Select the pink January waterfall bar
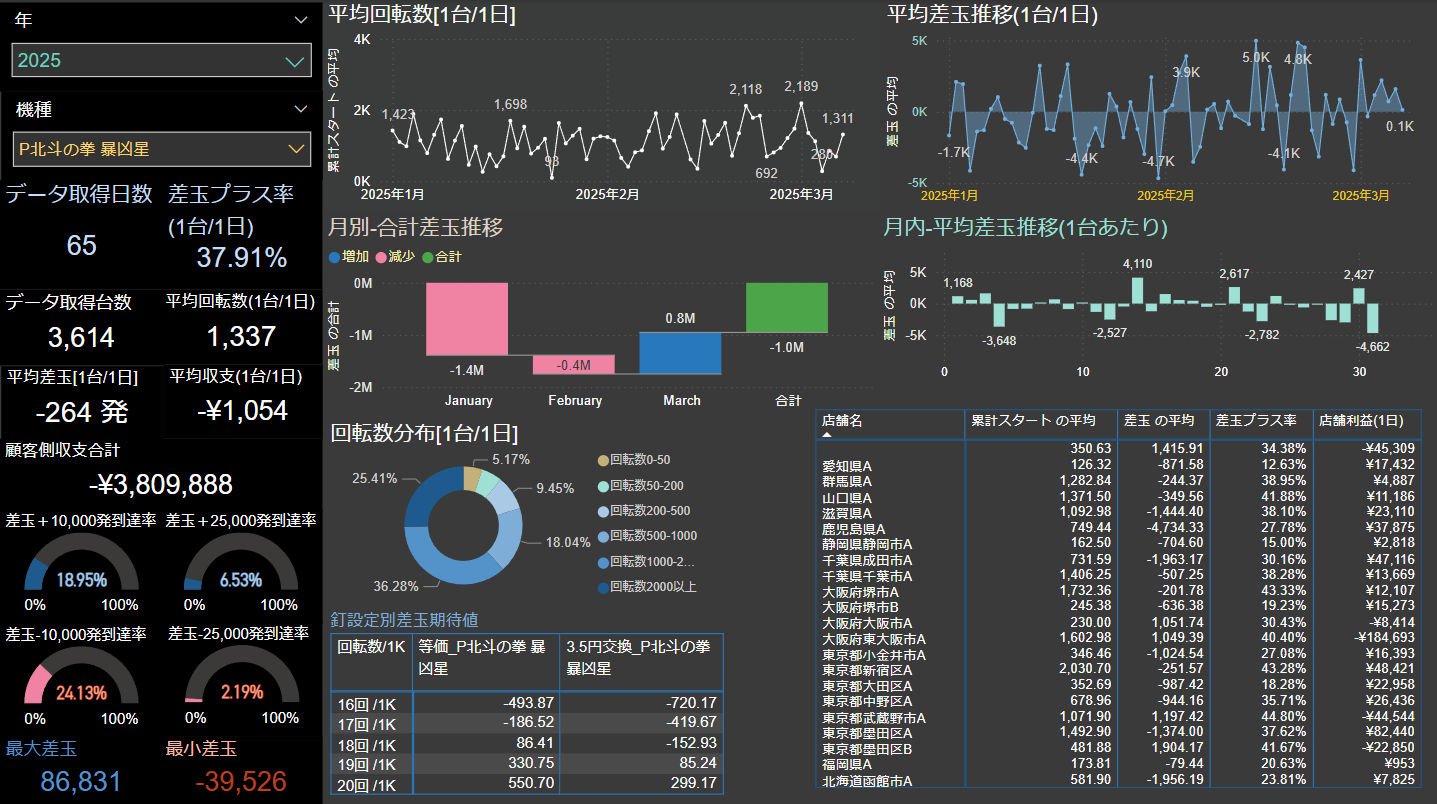 point(467,318)
